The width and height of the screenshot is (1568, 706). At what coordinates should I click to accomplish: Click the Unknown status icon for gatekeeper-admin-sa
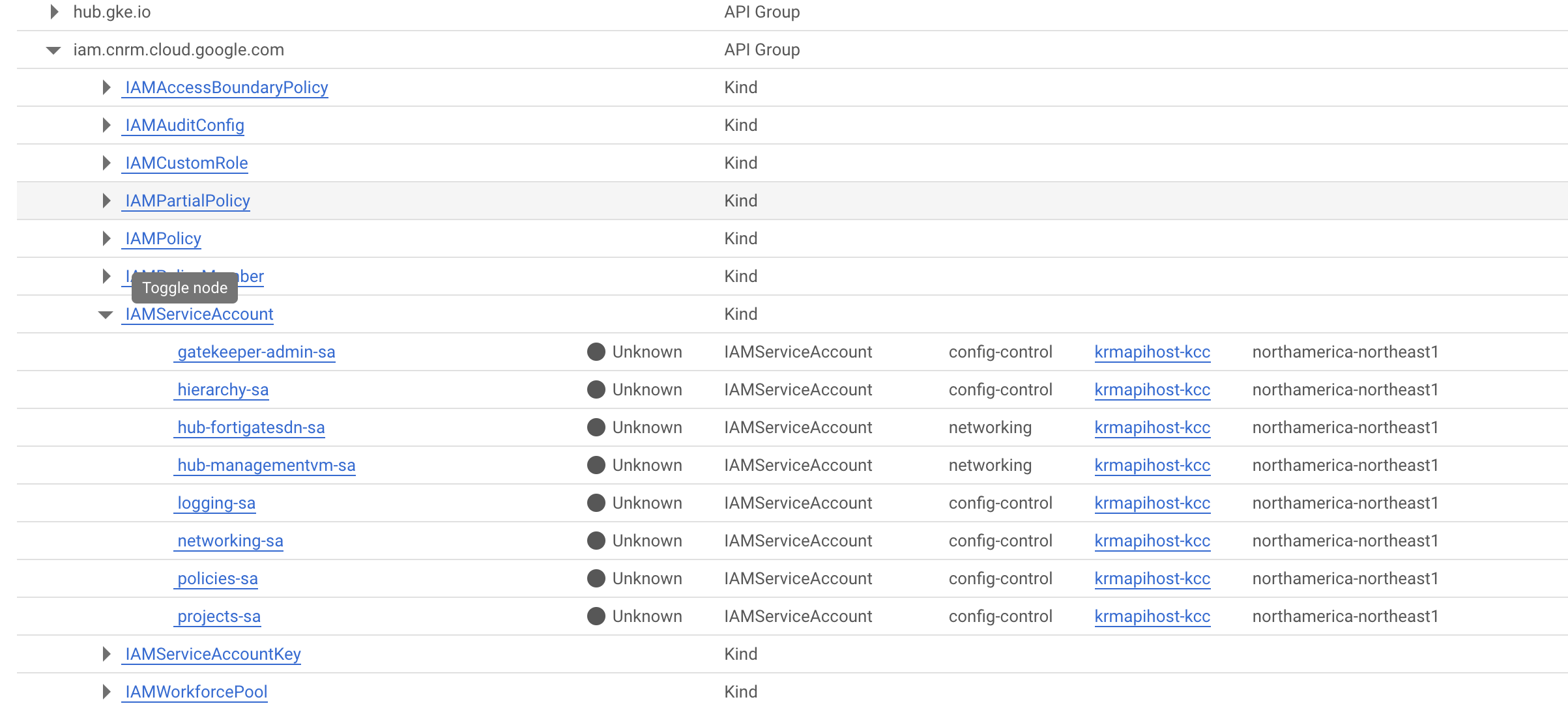[595, 352]
